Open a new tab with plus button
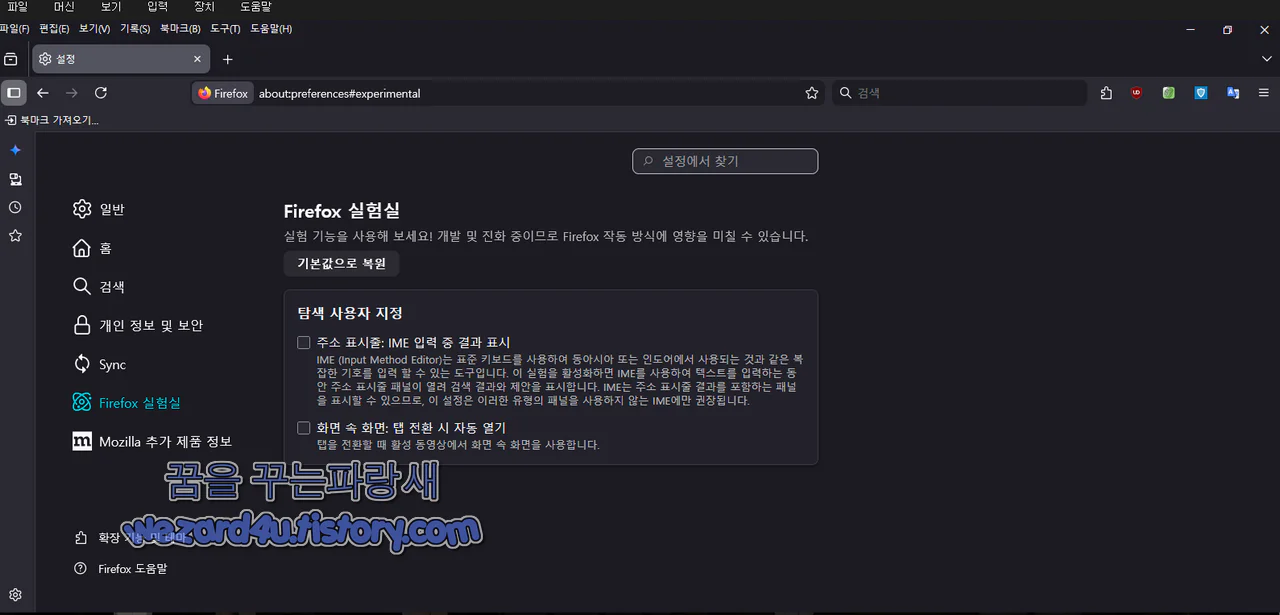This screenshot has width=1280, height=615. (x=227, y=59)
